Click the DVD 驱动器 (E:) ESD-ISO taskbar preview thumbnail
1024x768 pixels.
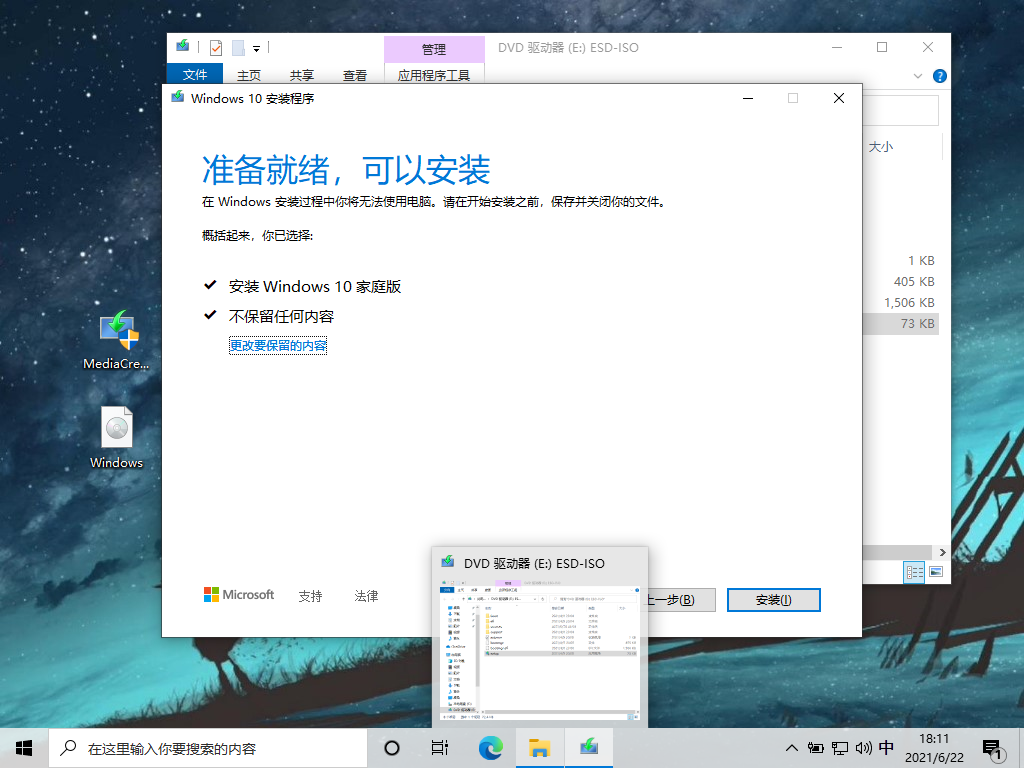[540, 637]
